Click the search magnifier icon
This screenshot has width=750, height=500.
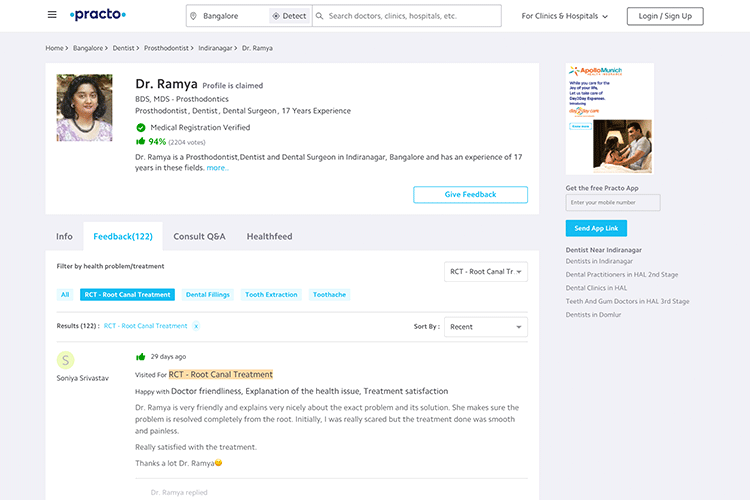tap(320, 16)
